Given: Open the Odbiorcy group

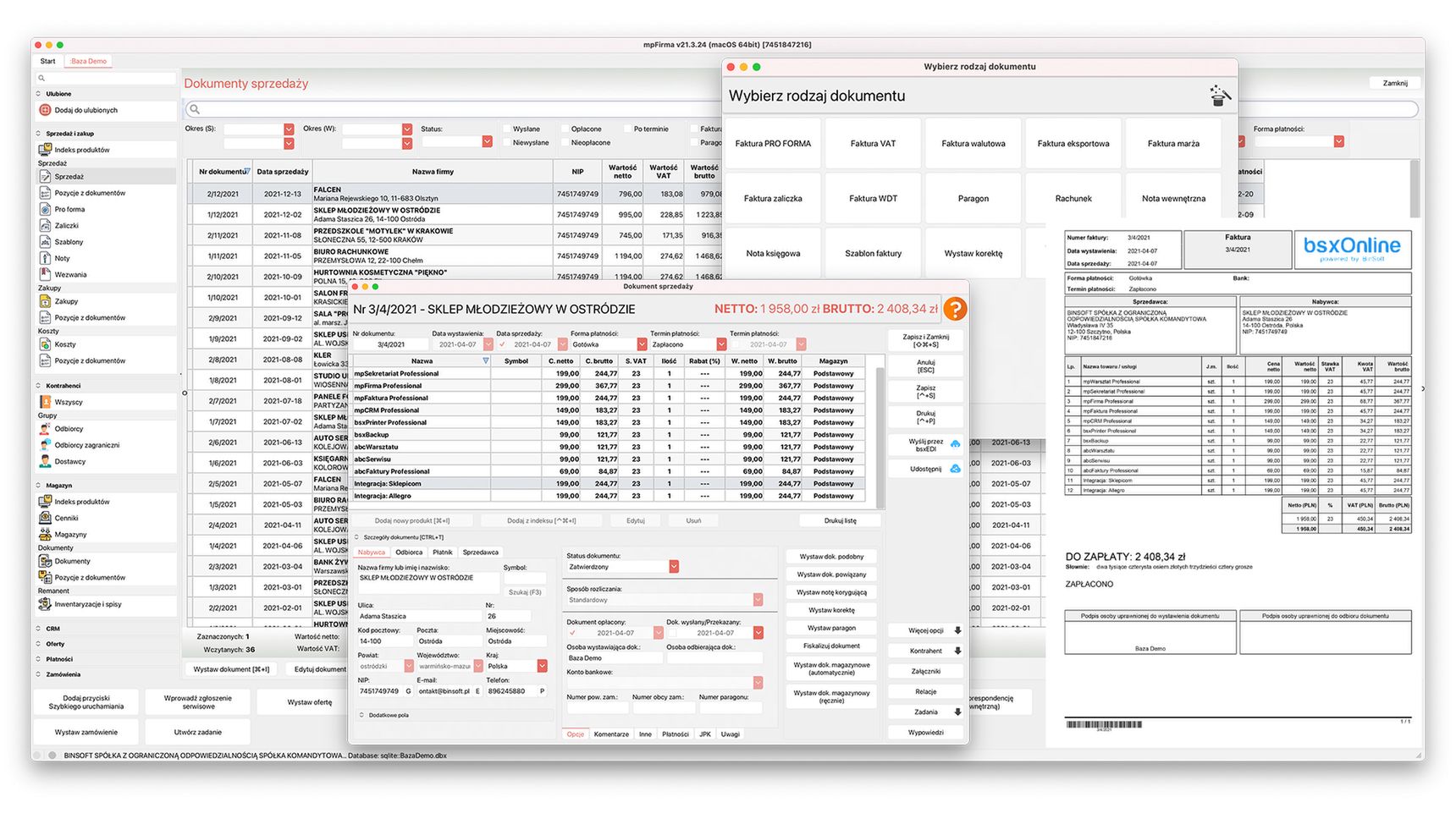Looking at the screenshot, I should 69,429.
